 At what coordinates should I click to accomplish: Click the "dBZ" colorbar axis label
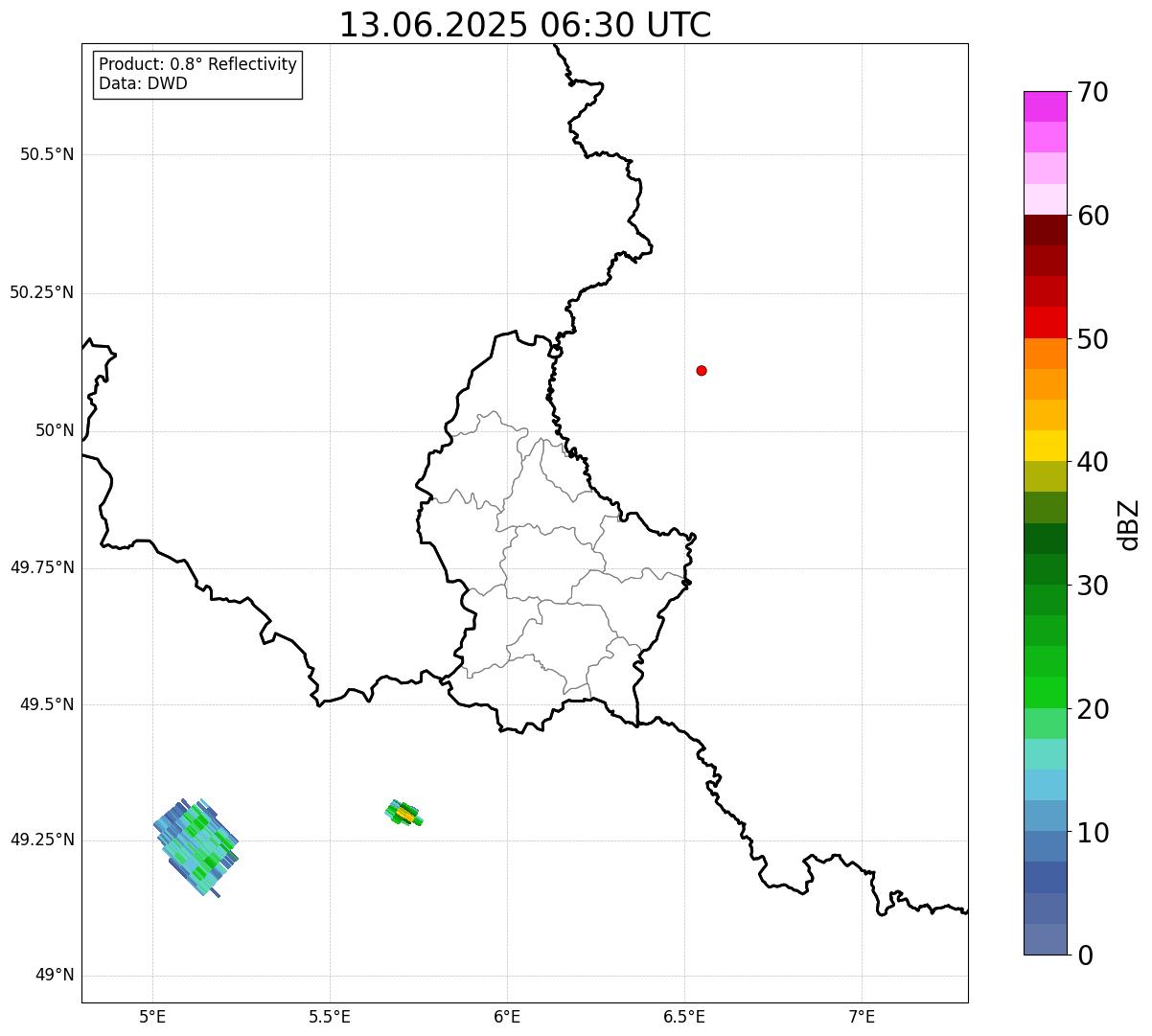(1129, 524)
